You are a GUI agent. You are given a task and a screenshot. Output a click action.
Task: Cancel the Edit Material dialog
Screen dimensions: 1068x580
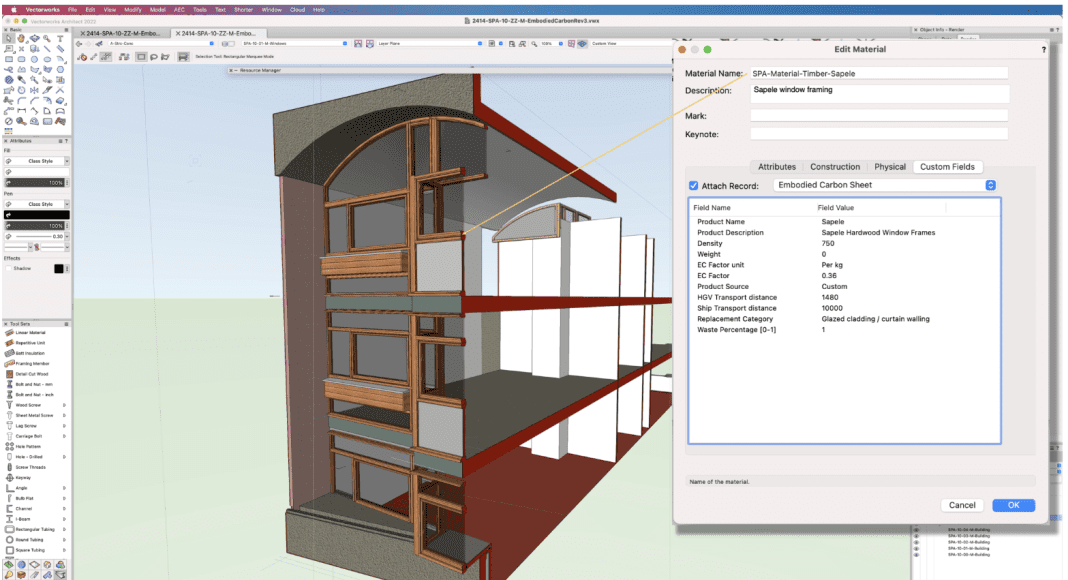tap(962, 505)
